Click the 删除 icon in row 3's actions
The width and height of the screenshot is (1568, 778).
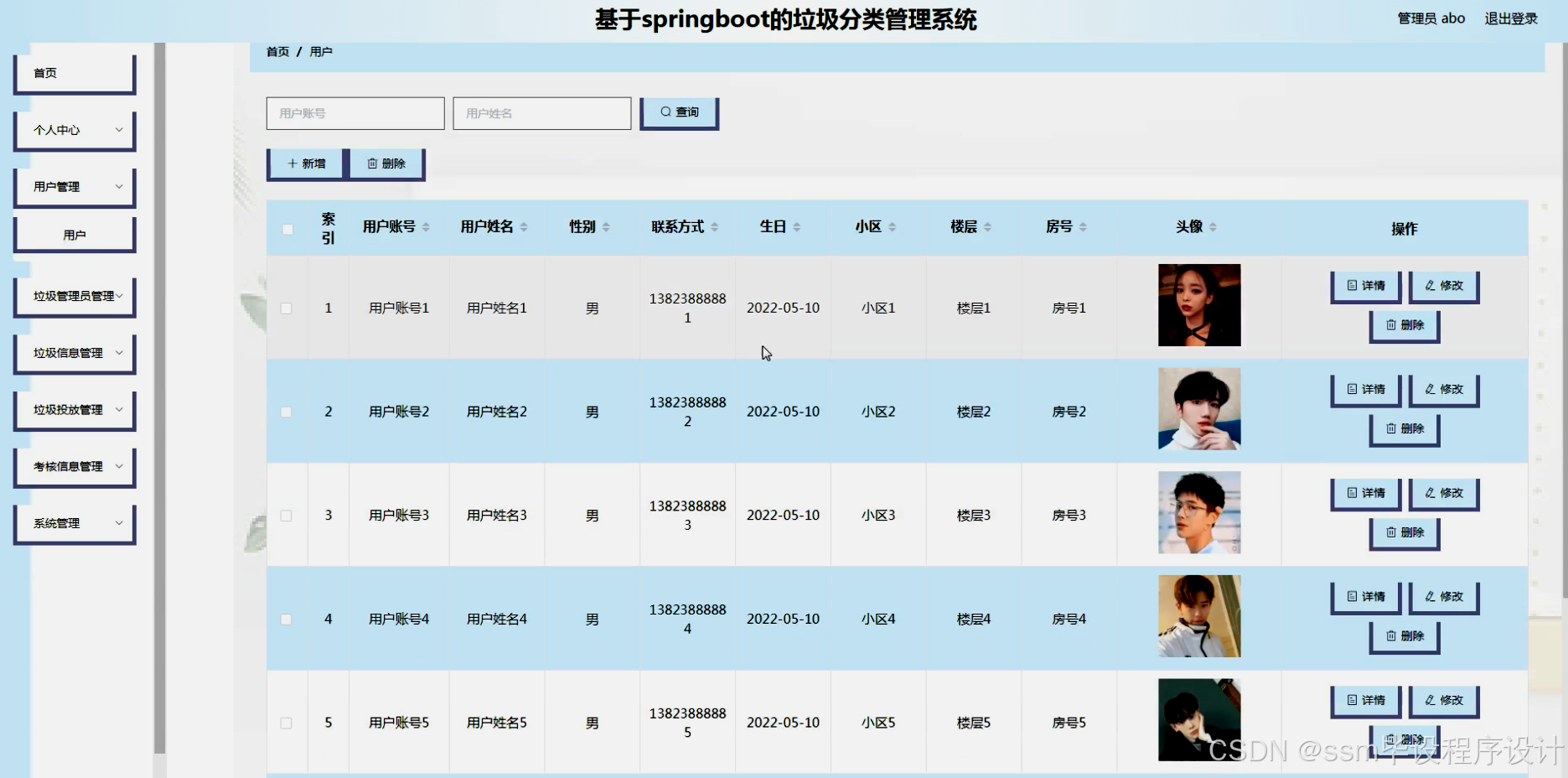(1393, 533)
